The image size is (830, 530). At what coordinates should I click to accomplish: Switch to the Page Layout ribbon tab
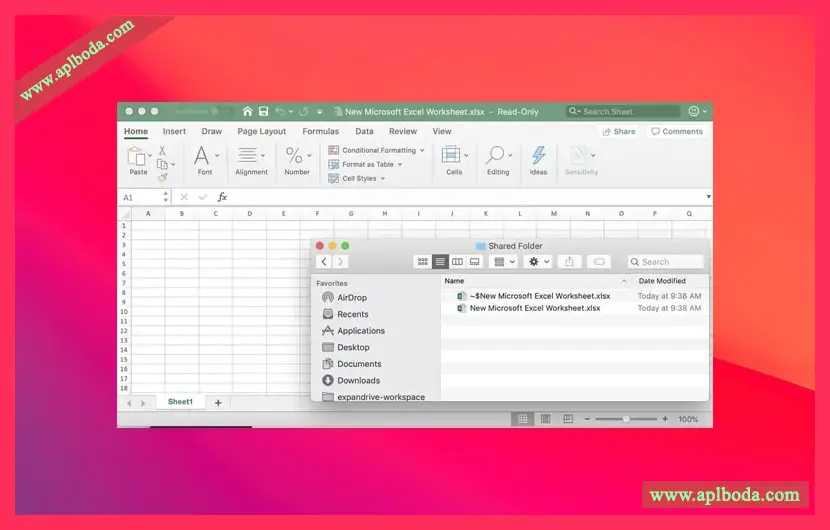tap(261, 131)
